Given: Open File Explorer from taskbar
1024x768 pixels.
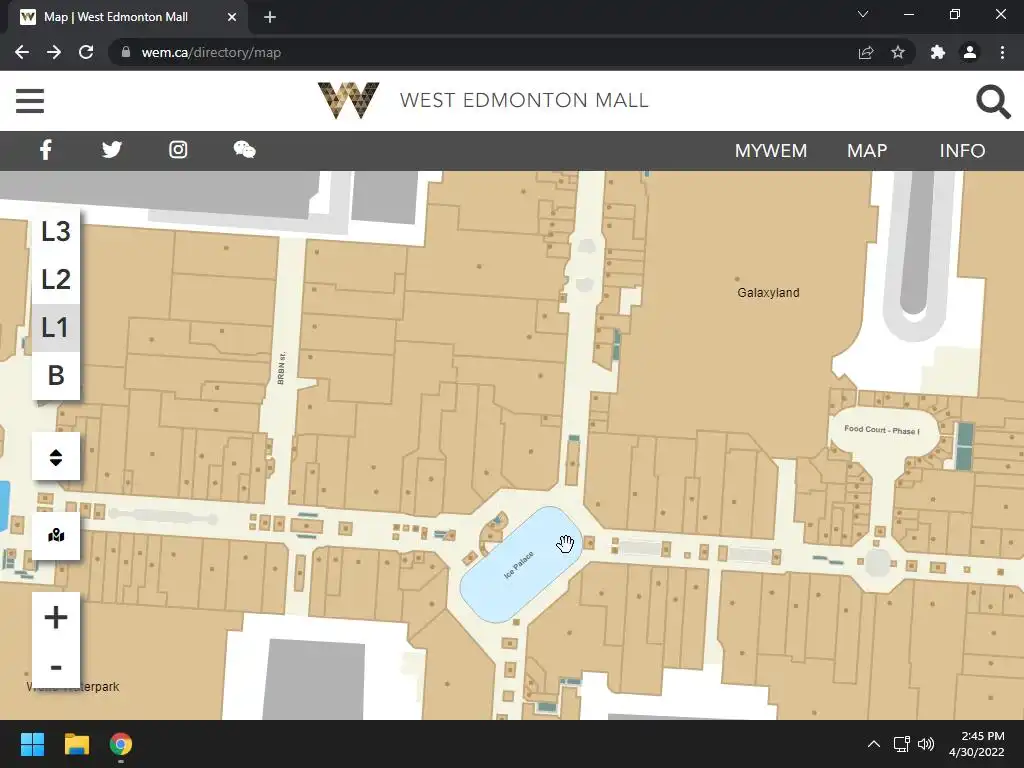Looking at the screenshot, I should (76, 744).
